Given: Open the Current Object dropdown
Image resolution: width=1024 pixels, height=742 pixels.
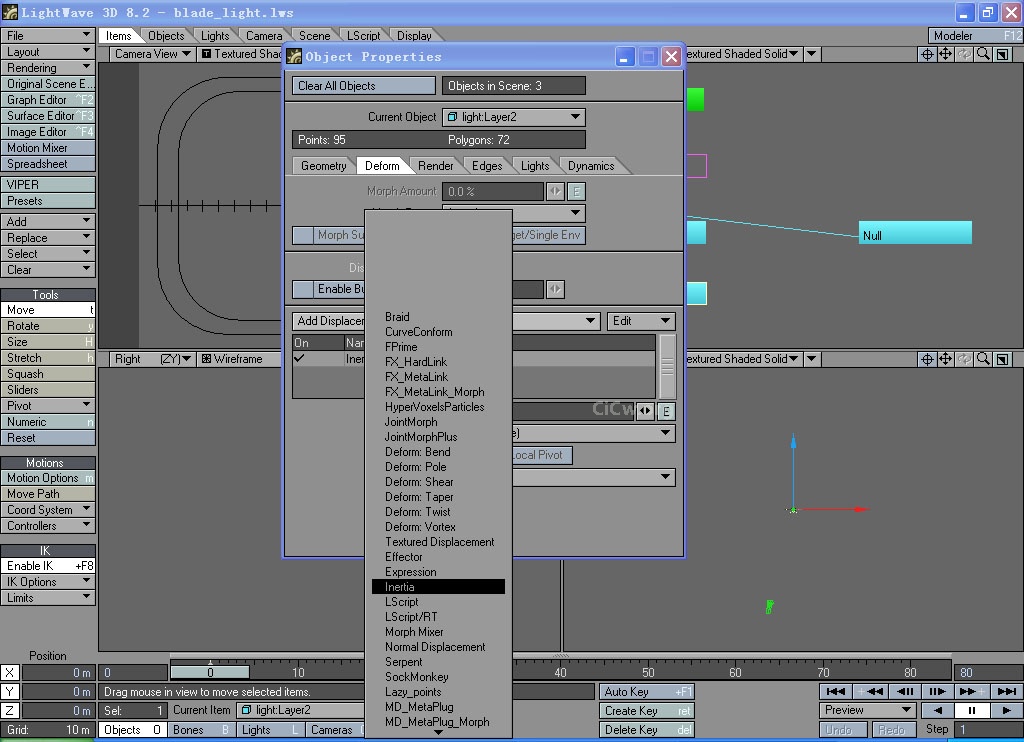Looking at the screenshot, I should (x=513, y=117).
